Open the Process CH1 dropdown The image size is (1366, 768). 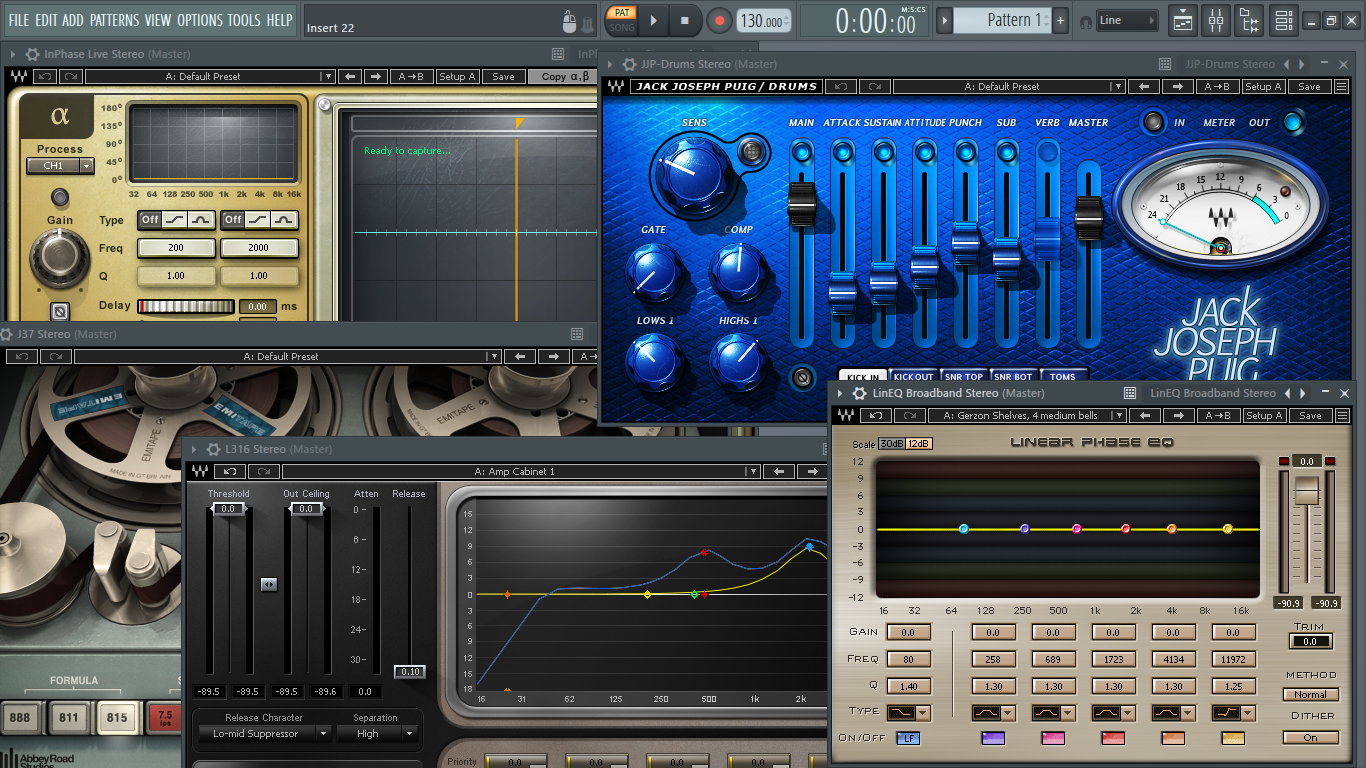coord(60,166)
